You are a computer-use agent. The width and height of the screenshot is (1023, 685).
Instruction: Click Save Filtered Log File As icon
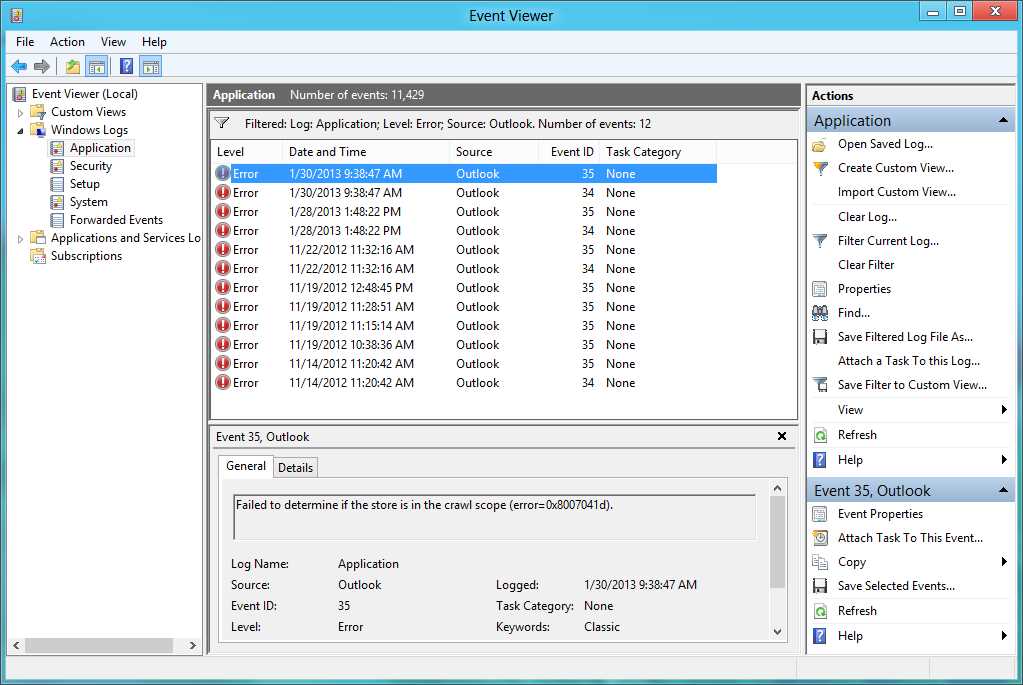tap(820, 336)
